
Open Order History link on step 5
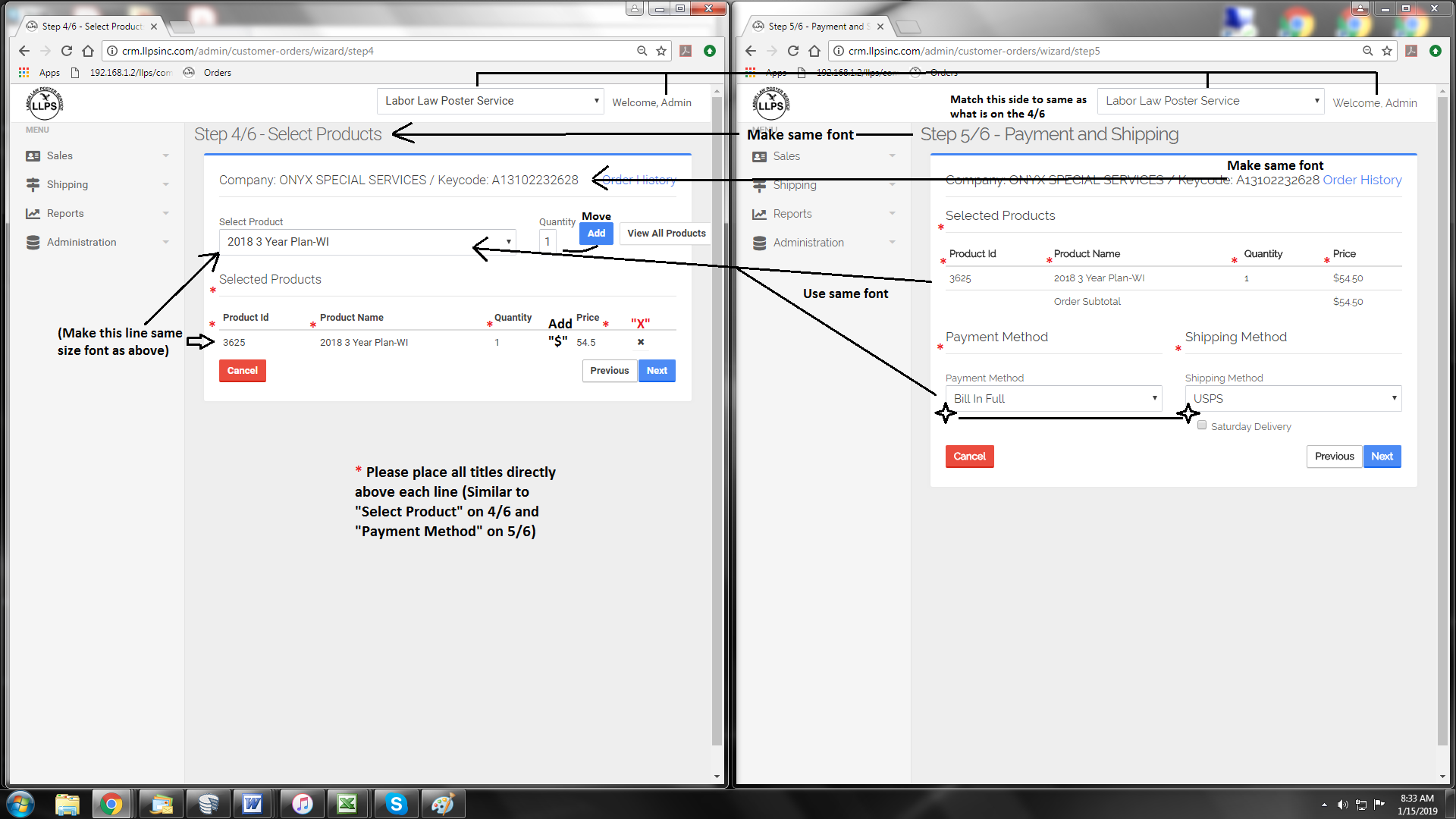pyautogui.click(x=1362, y=180)
